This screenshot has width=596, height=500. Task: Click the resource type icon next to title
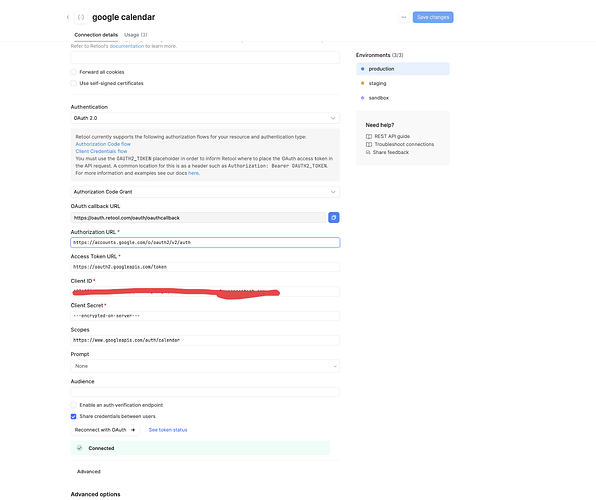pyautogui.click(x=81, y=17)
